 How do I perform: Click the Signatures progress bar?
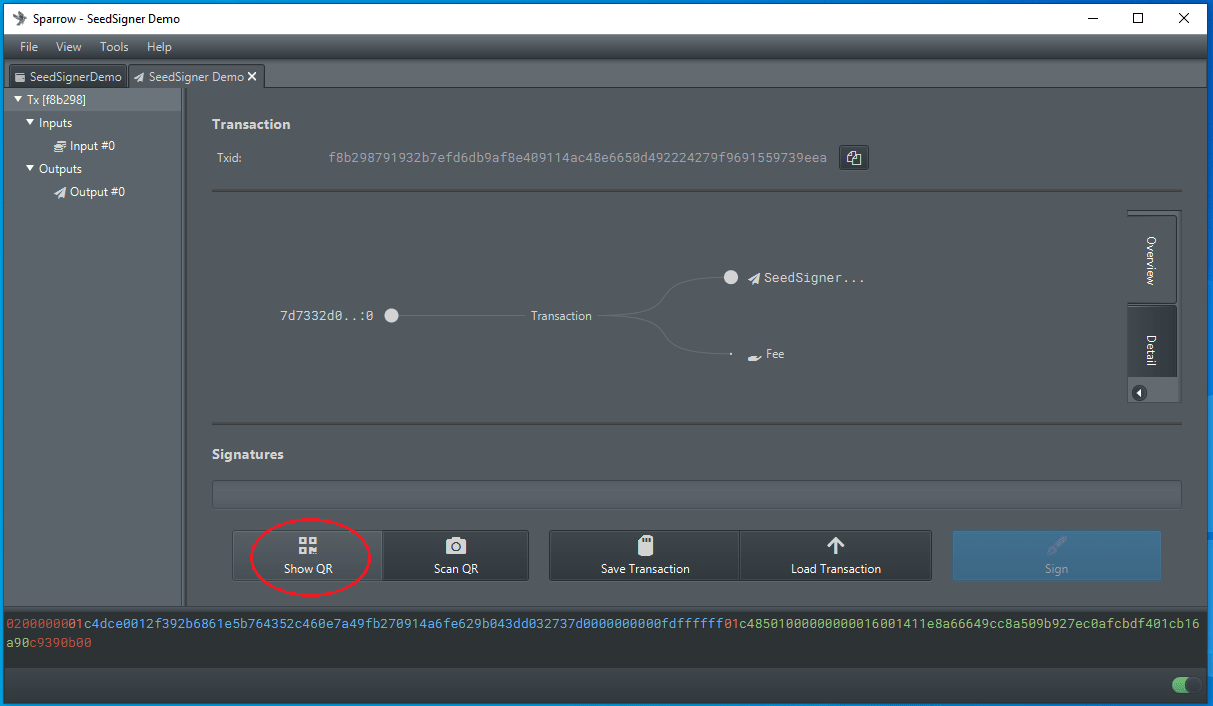(696, 495)
